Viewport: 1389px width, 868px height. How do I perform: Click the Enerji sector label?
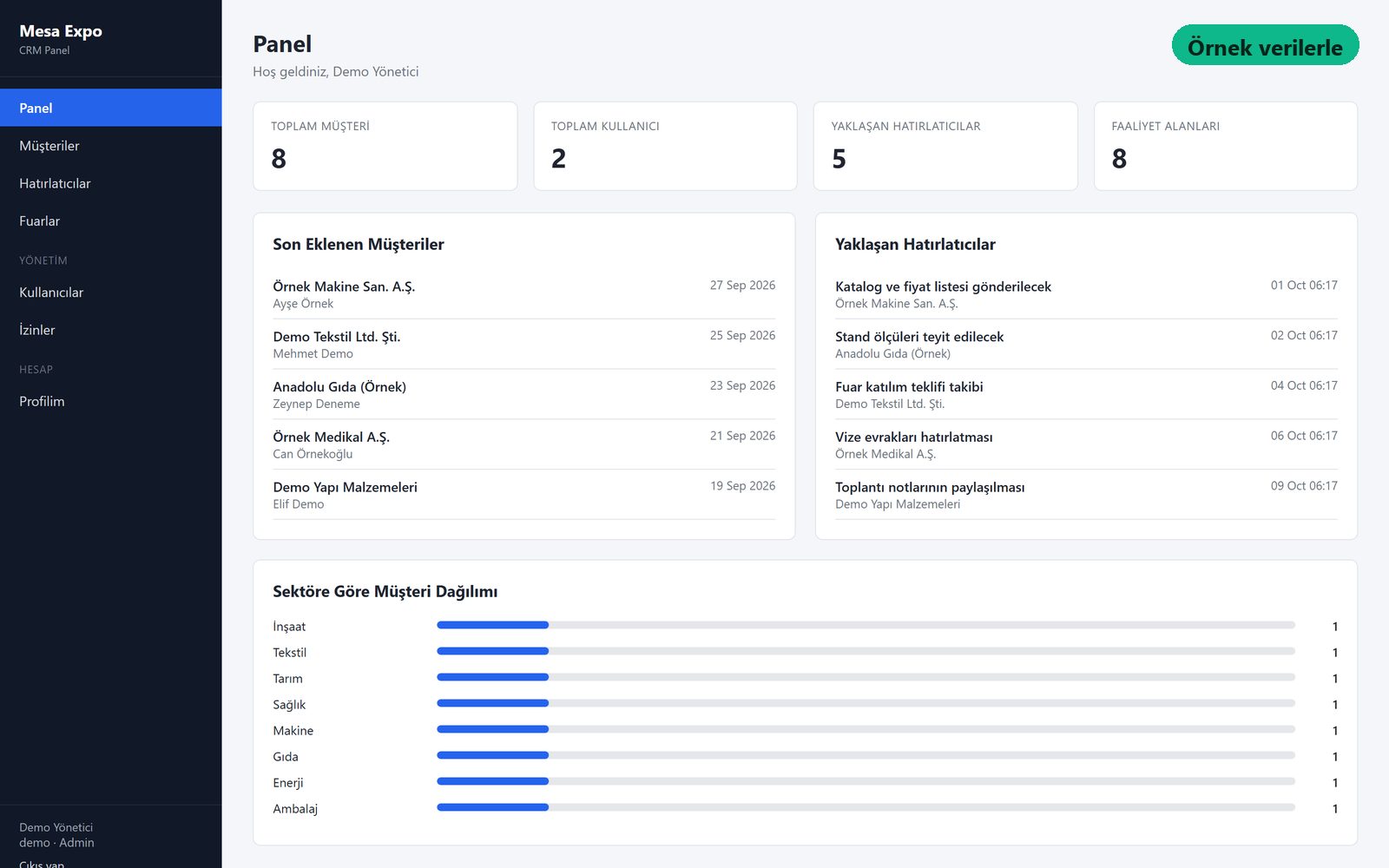287,783
